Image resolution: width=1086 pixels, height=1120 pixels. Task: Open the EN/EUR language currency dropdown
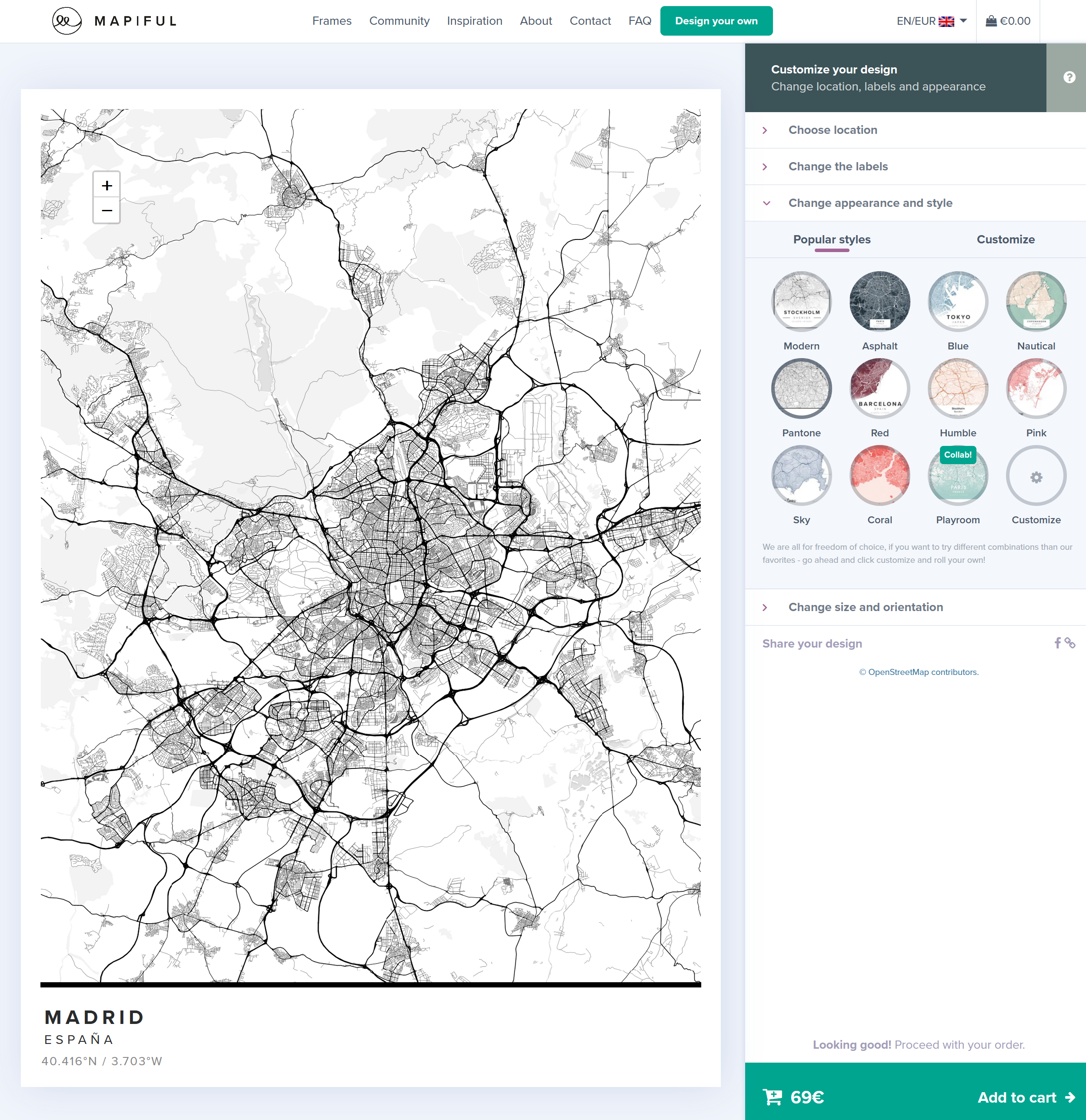932,21
